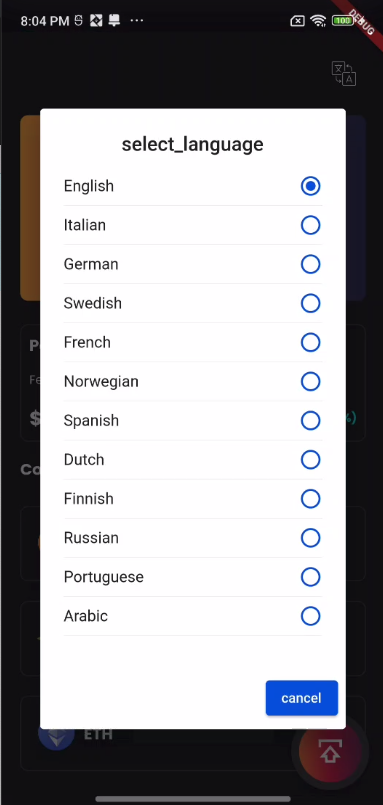Viewport: 383px width, 805px height.
Task: Pick the Swedish radio option
Action: tap(310, 303)
